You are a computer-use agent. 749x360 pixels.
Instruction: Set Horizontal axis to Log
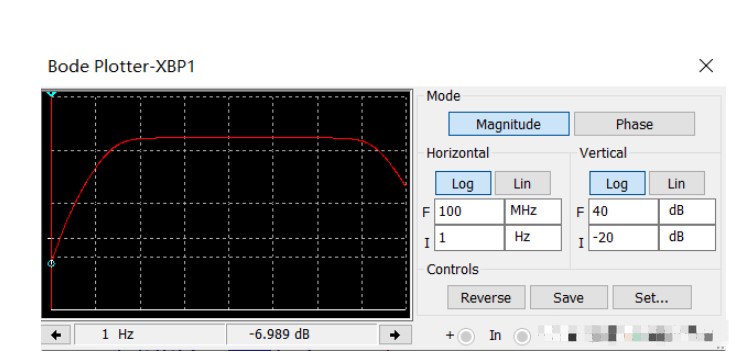pyautogui.click(x=463, y=183)
